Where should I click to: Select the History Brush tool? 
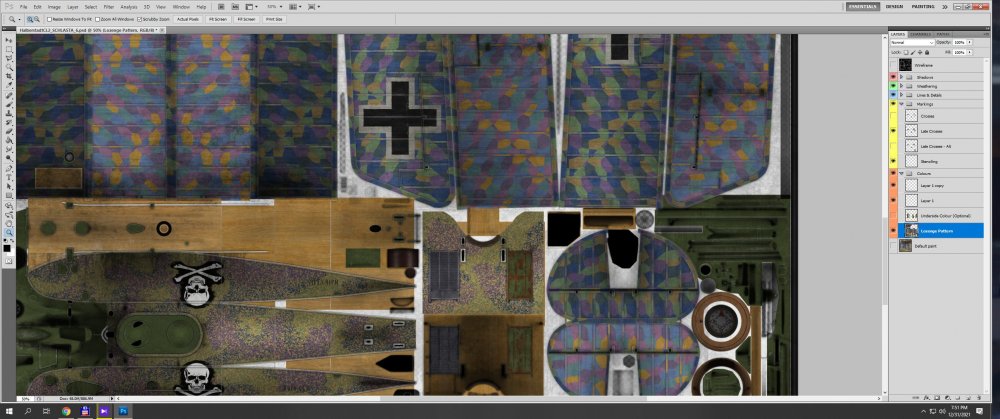coord(9,122)
